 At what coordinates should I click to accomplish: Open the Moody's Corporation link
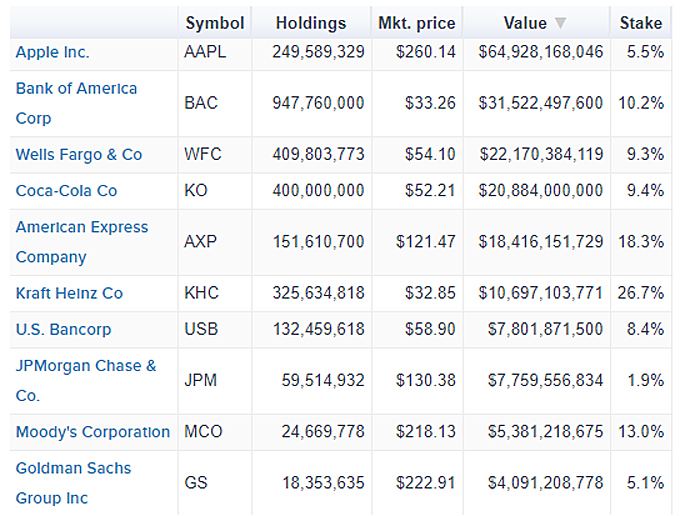(93, 432)
